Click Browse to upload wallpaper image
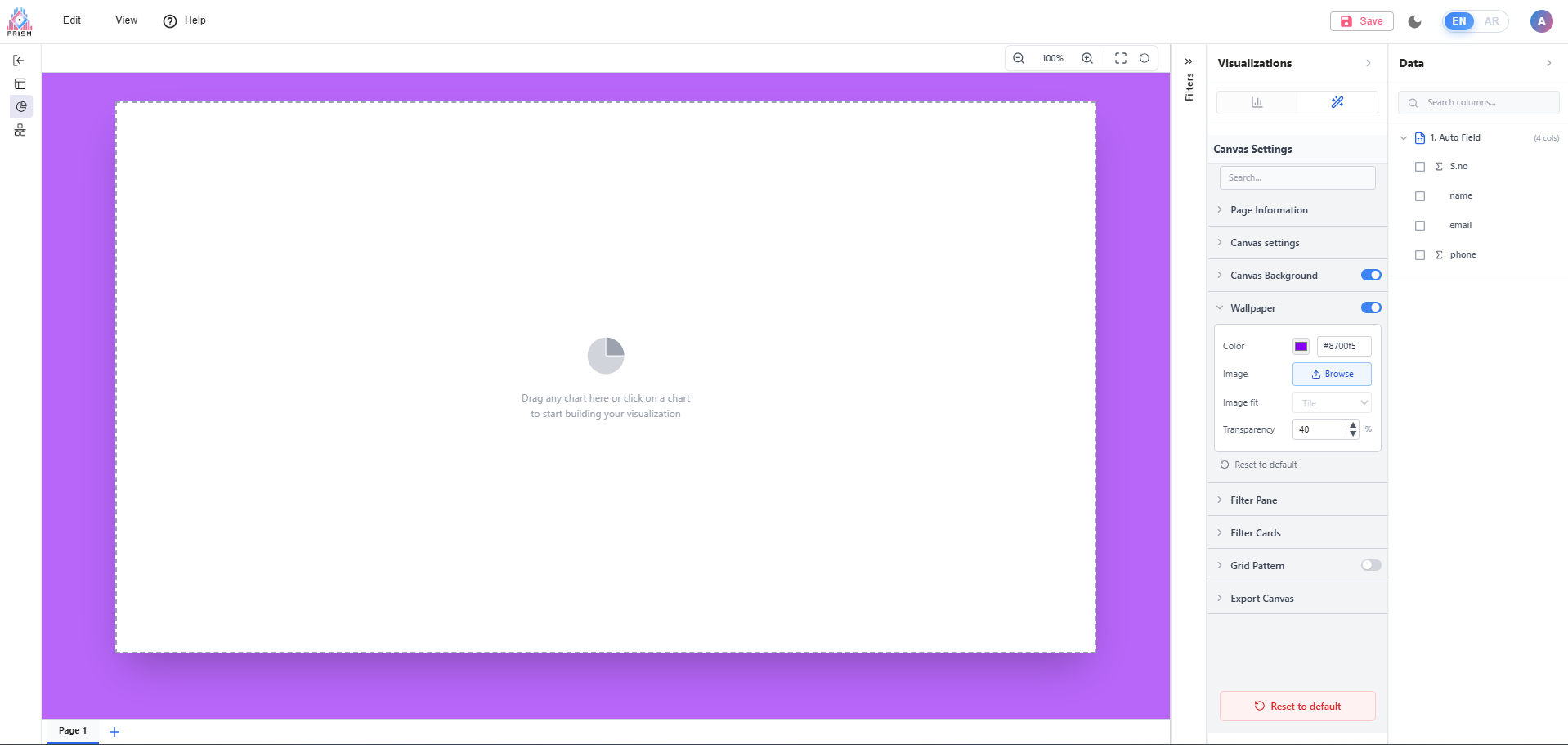This screenshot has height=745, width=1568. pyautogui.click(x=1332, y=374)
